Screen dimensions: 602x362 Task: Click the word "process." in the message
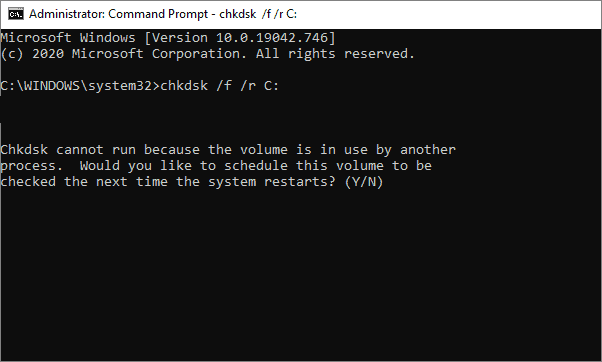point(31,166)
